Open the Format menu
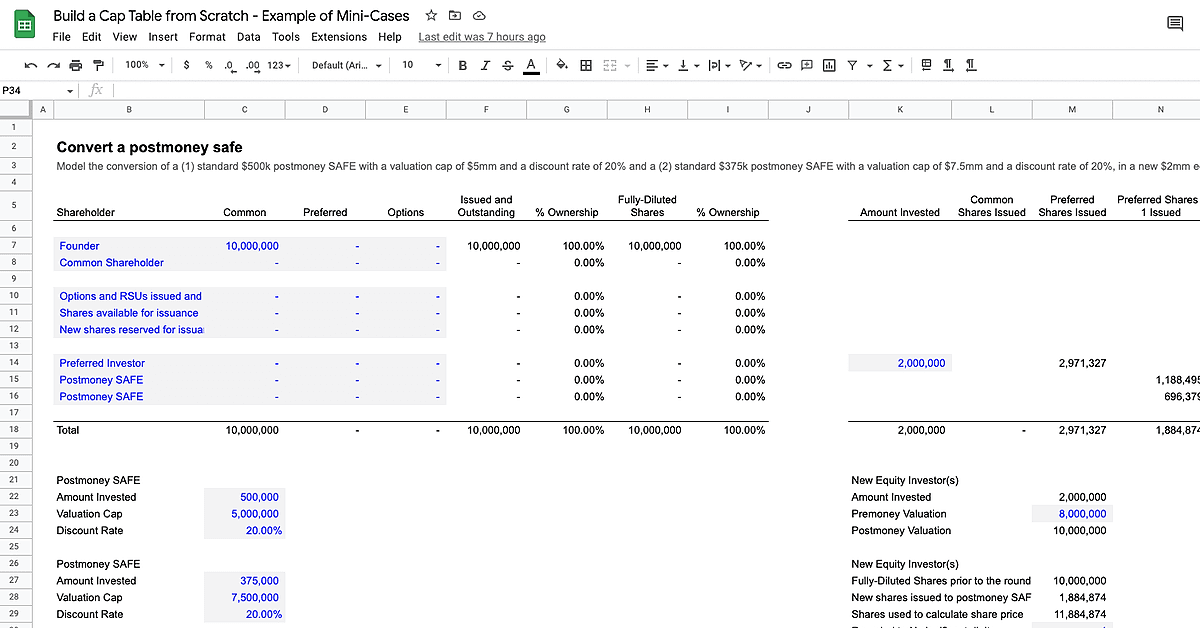The image size is (1200, 628). click(207, 37)
